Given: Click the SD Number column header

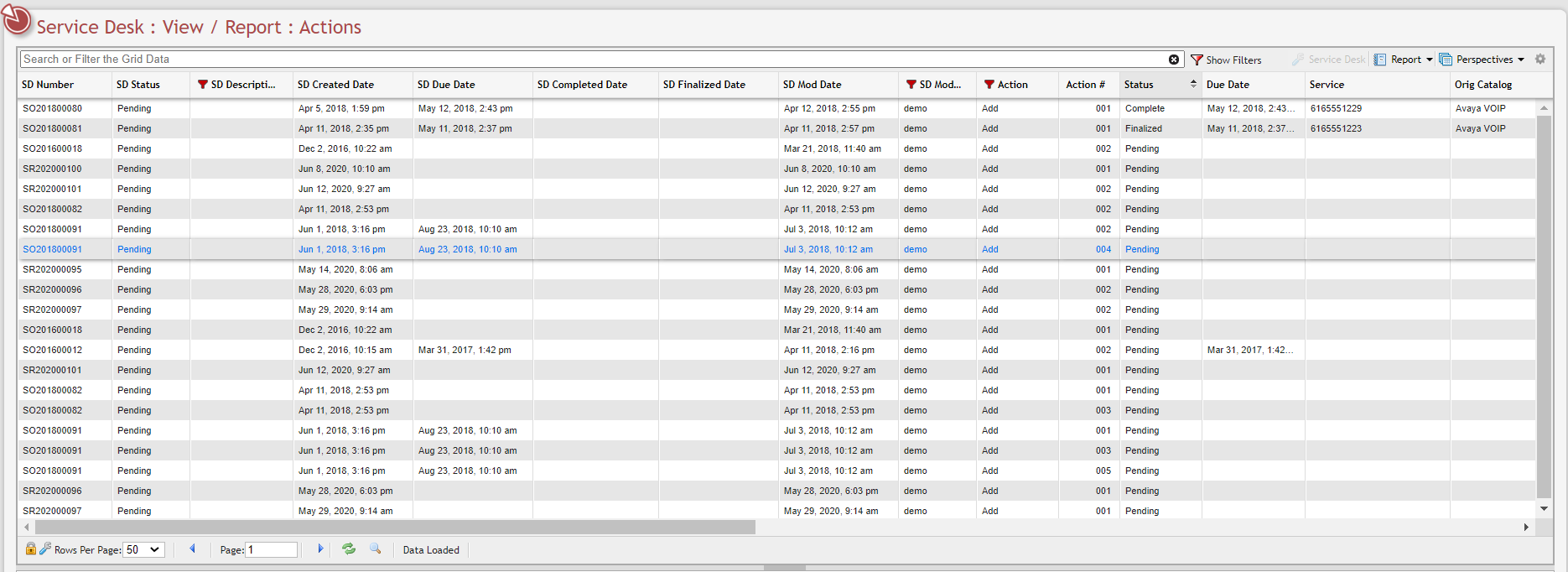Looking at the screenshot, I should coord(48,85).
